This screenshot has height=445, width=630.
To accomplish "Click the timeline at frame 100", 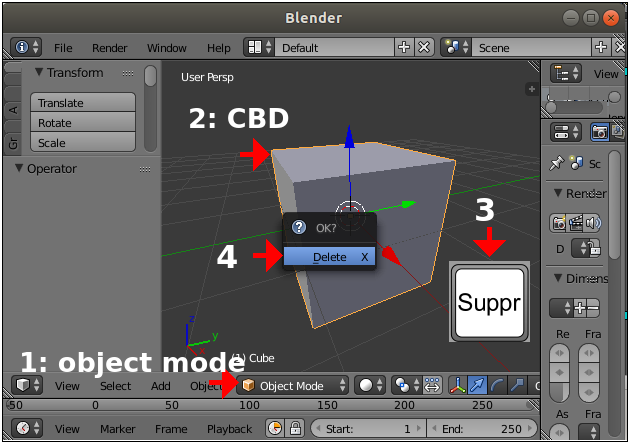I will point(249,405).
